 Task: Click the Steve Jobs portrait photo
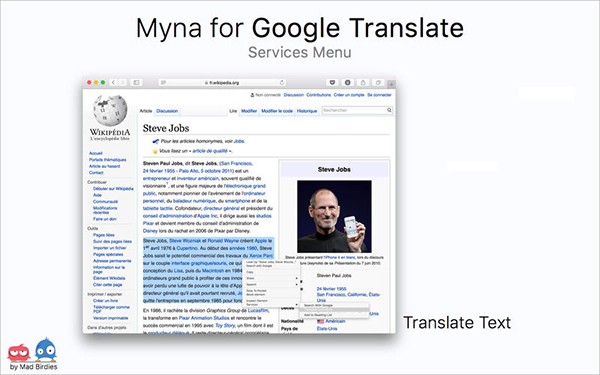click(334, 216)
